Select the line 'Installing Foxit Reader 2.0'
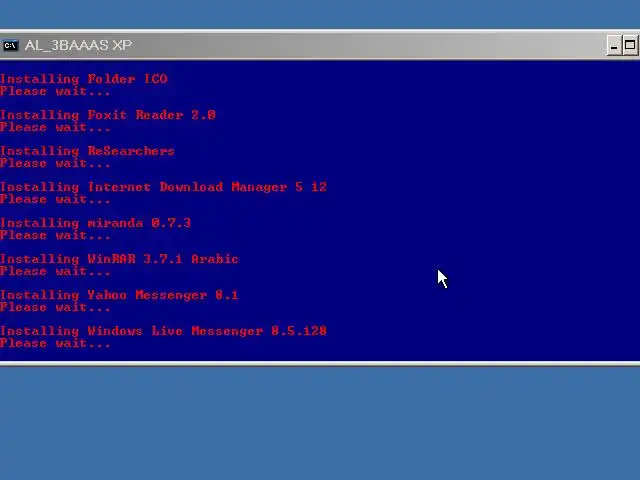The height and width of the screenshot is (480, 640). [108, 115]
